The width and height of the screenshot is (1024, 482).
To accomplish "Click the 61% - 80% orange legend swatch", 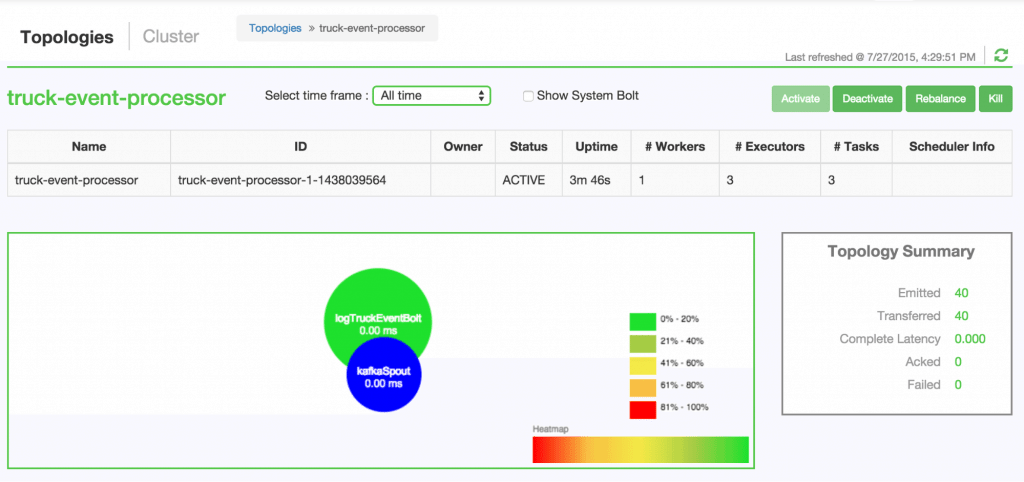I will [642, 387].
